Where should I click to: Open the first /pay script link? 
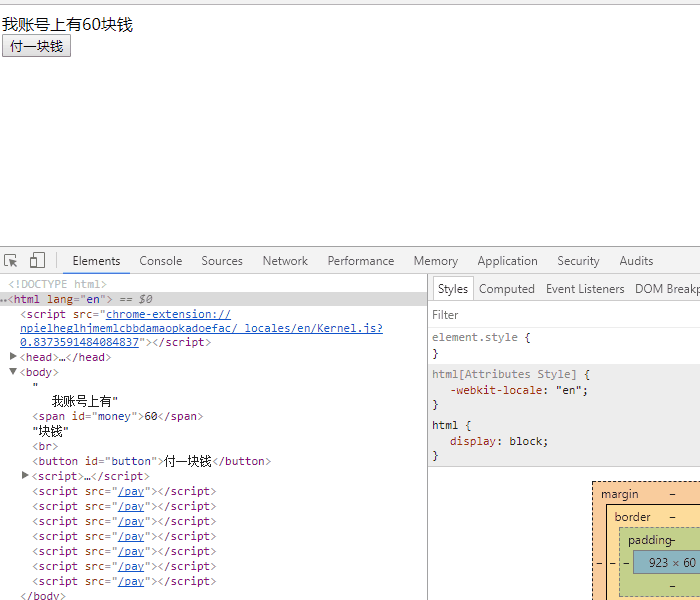point(131,491)
